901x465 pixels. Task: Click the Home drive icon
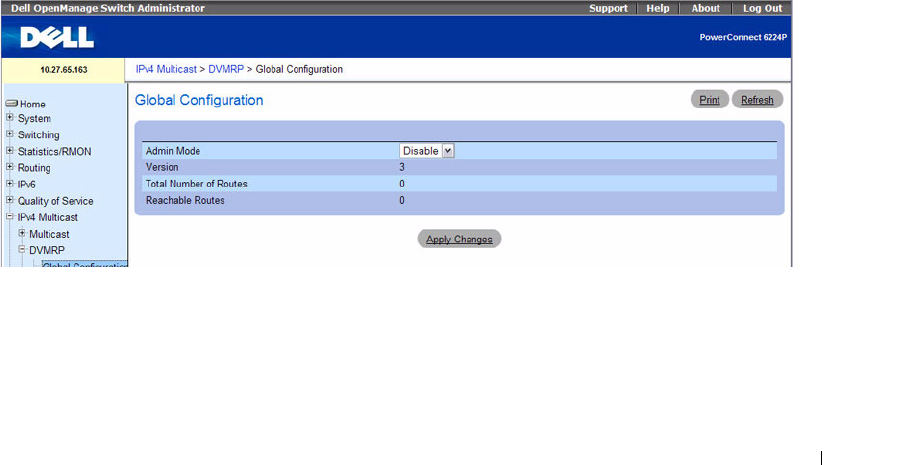coord(11,103)
